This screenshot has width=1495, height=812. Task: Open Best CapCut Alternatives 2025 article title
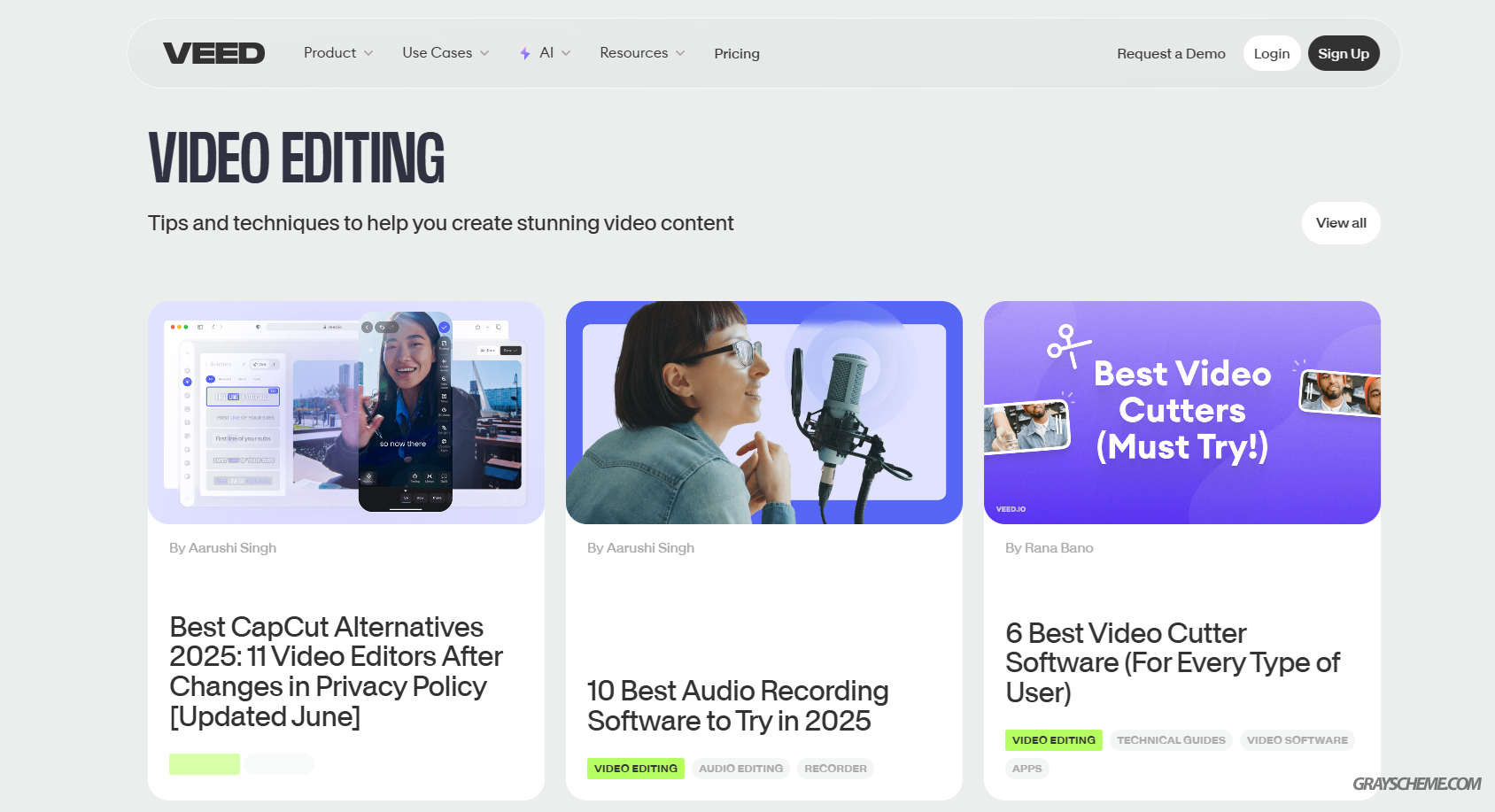(x=337, y=671)
